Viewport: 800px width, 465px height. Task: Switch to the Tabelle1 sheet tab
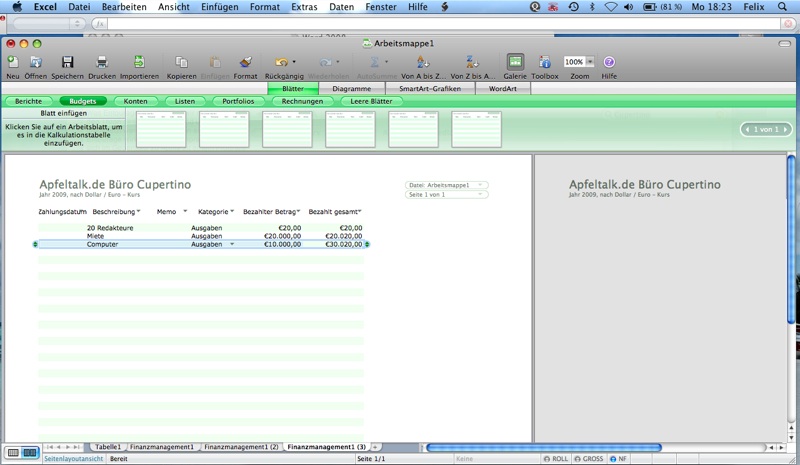[108, 447]
